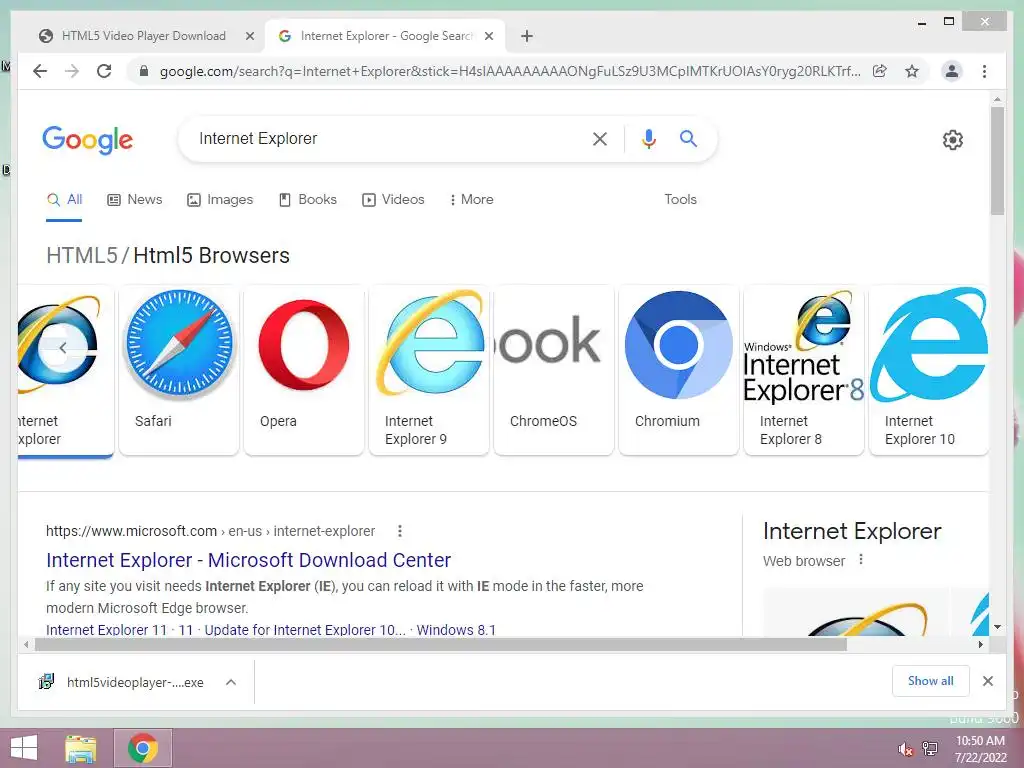Bookmark this page with star
The image size is (1024, 768).
[912, 71]
